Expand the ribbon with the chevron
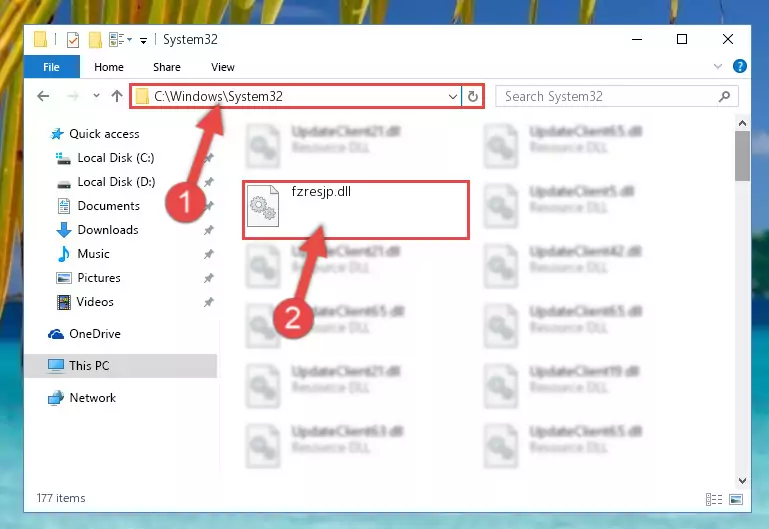The image size is (769, 529). (x=718, y=66)
